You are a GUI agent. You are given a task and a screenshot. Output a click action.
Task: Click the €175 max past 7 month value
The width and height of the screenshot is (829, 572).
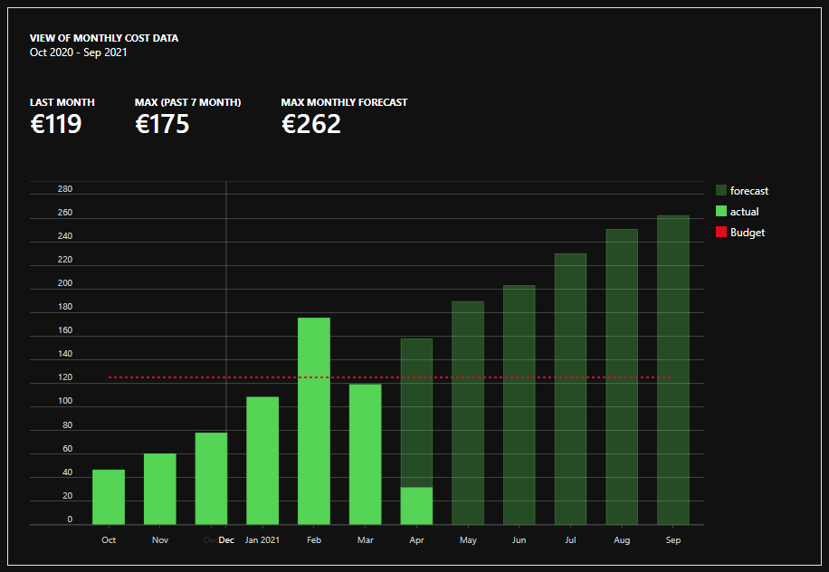point(162,124)
